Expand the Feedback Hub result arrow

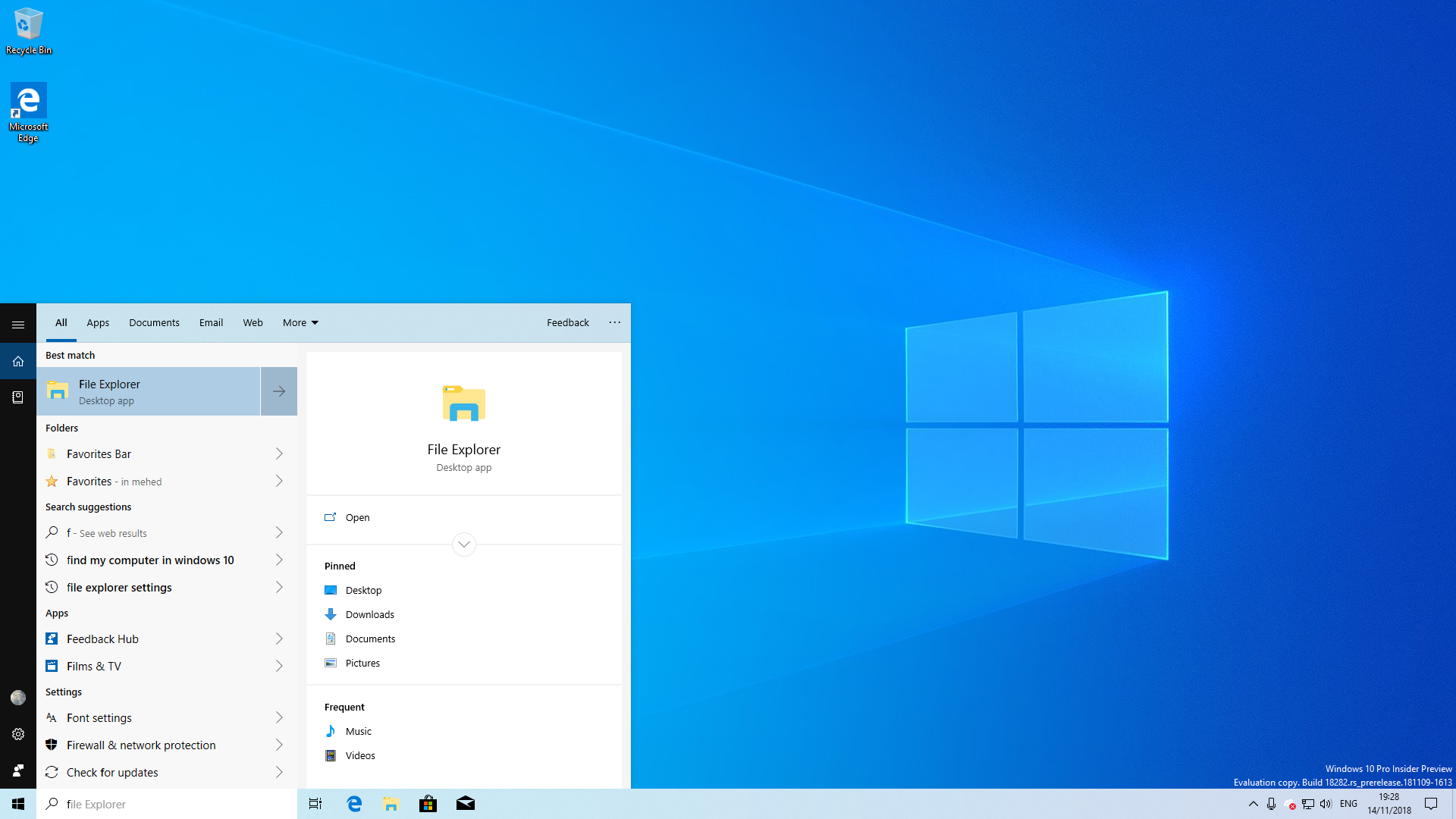tap(279, 639)
